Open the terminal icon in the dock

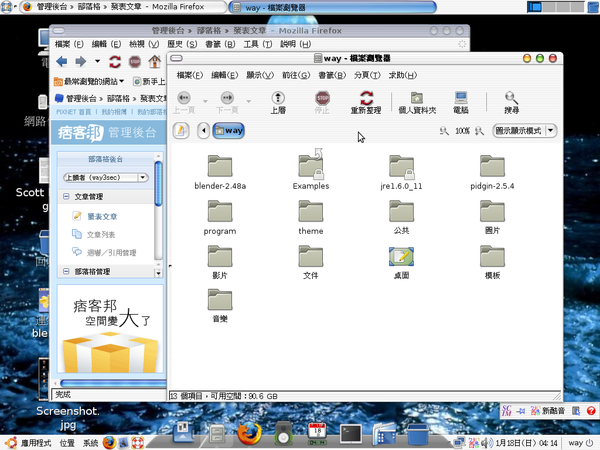(x=351, y=434)
